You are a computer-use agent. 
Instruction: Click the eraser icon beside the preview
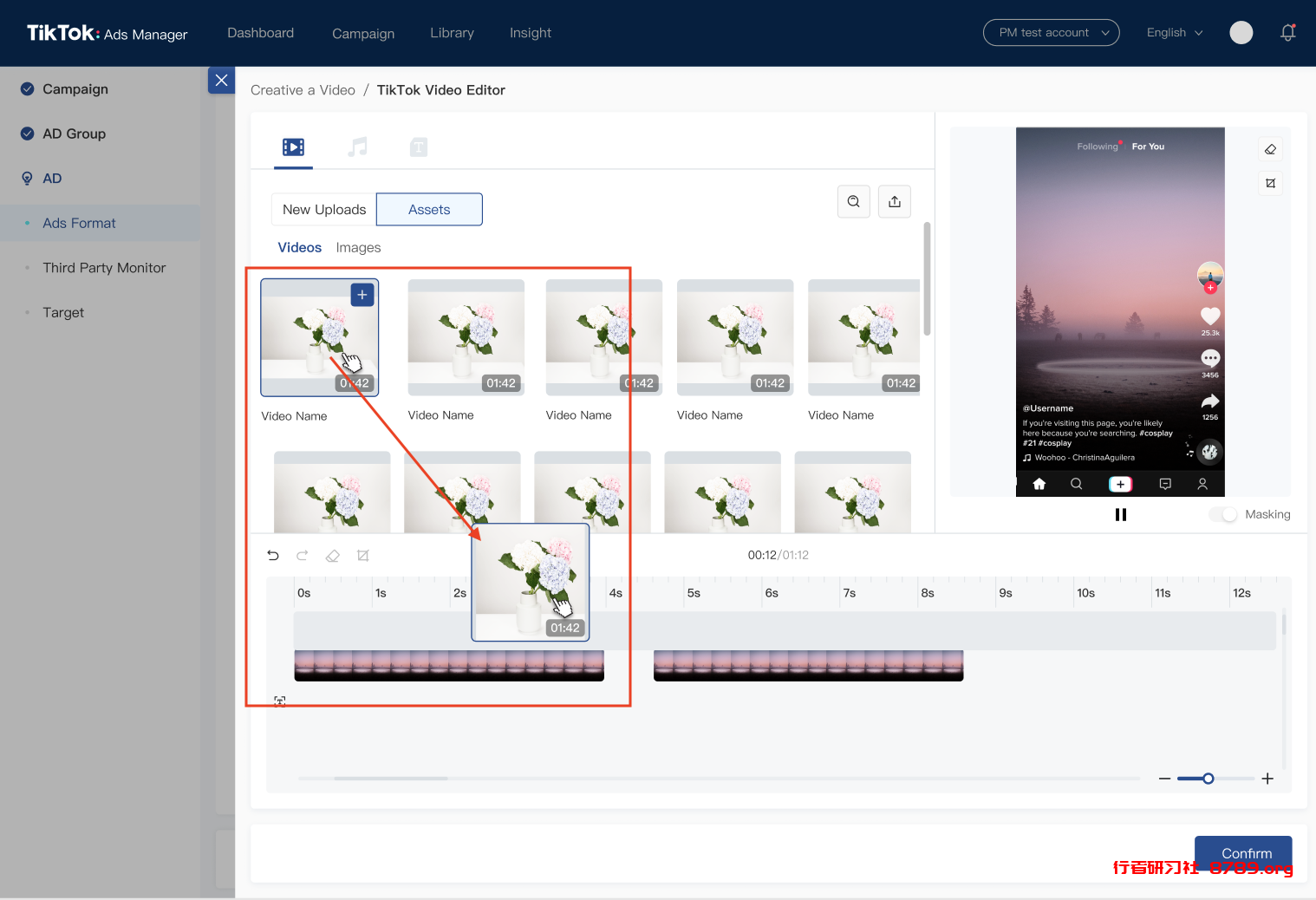pos(1270,149)
